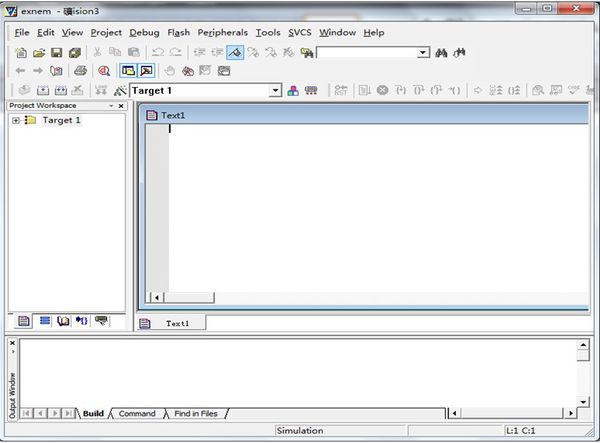Open the Help menu
Image resolution: width=600 pixels, height=443 pixels.
pos(374,33)
